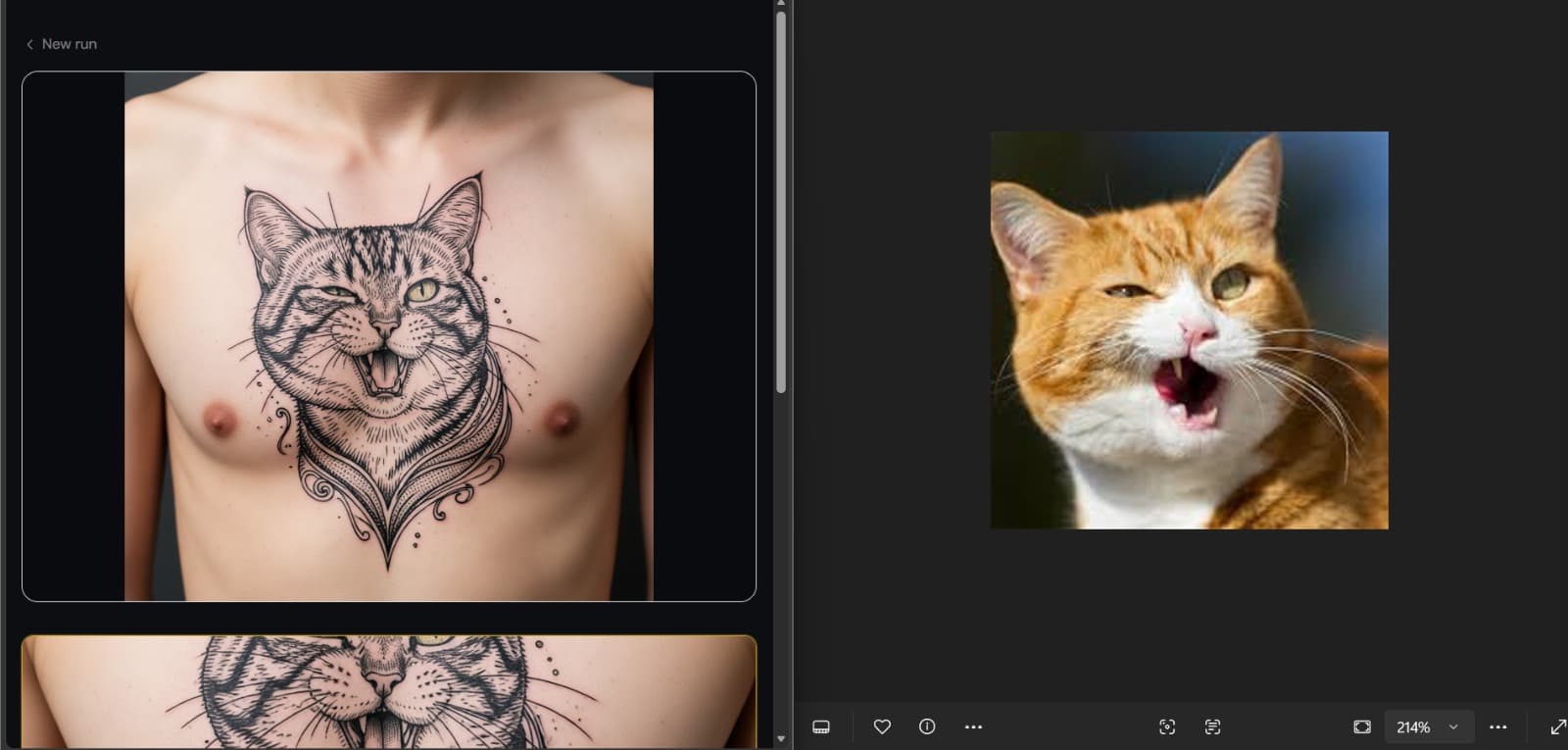Open the 214% zoom level dropdown
This screenshot has height=750, width=1568.
tap(1429, 726)
